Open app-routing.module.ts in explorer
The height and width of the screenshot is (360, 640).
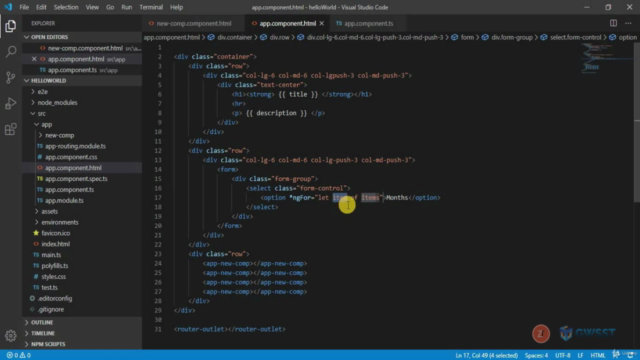click(x=75, y=146)
